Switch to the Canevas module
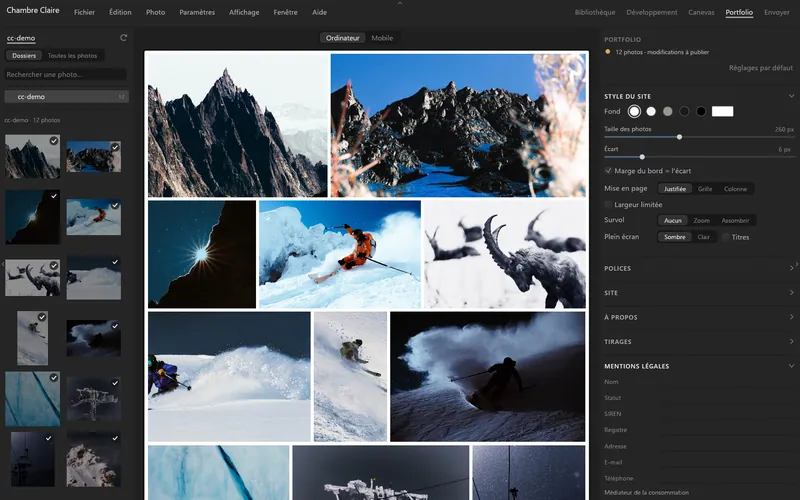 point(701,12)
